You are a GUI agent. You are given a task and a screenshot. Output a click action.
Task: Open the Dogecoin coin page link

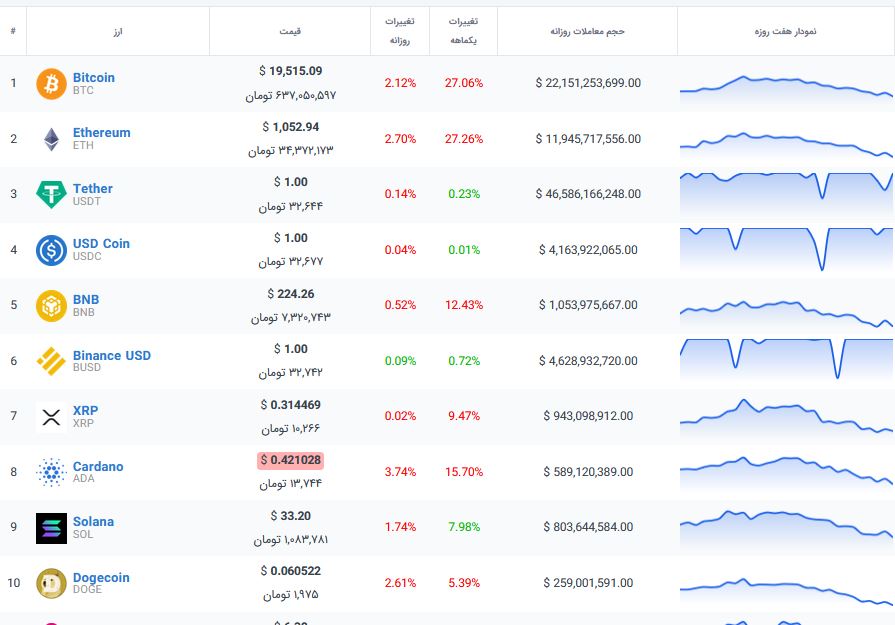(x=101, y=578)
